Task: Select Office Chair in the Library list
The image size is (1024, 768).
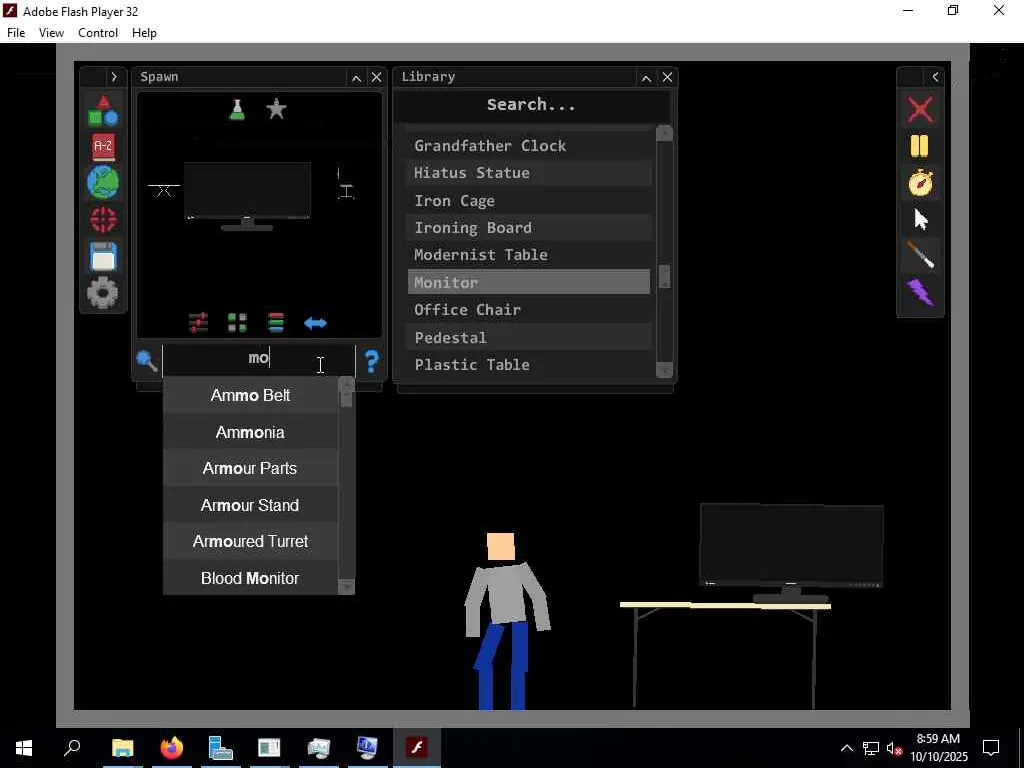Action: point(467,310)
